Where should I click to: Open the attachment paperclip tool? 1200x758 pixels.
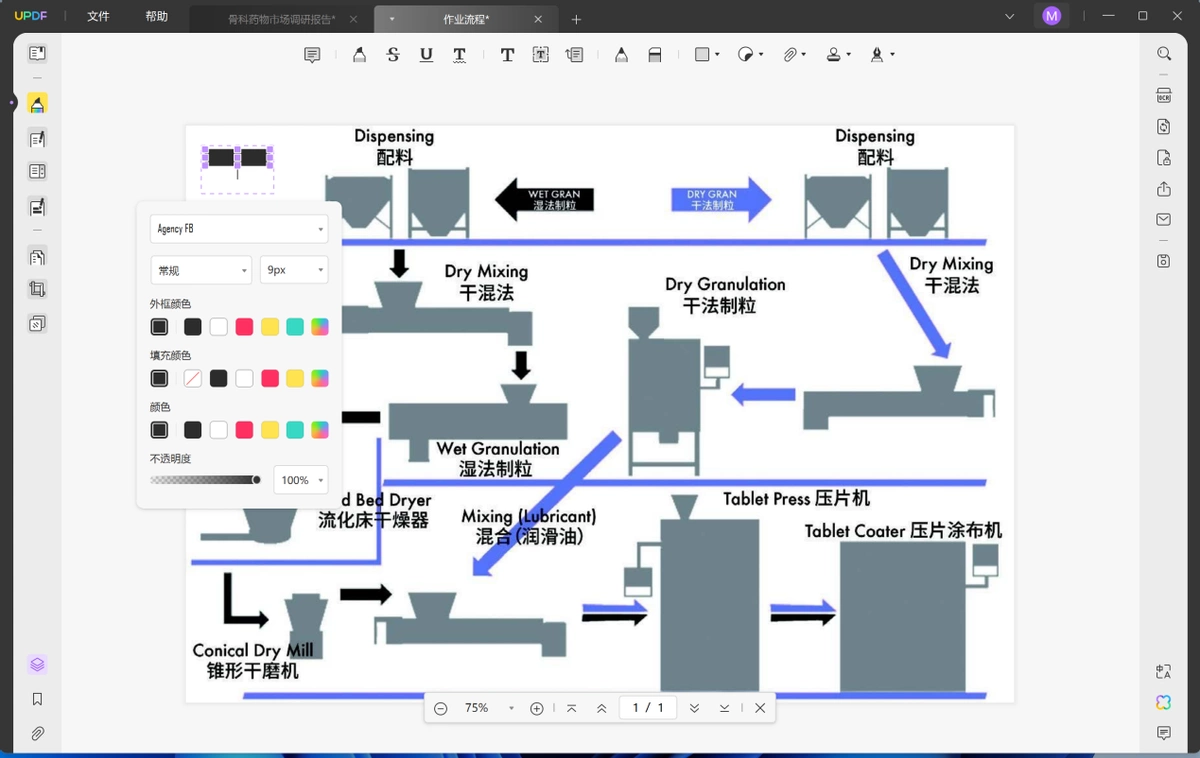pyautogui.click(x=789, y=55)
